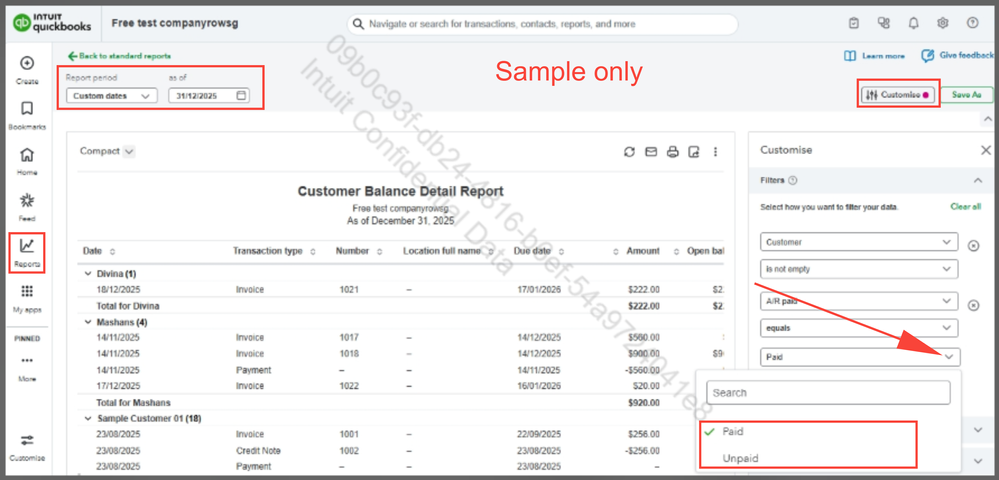This screenshot has height=480, width=999.
Task: Click the as of date field
Action: click(209, 96)
